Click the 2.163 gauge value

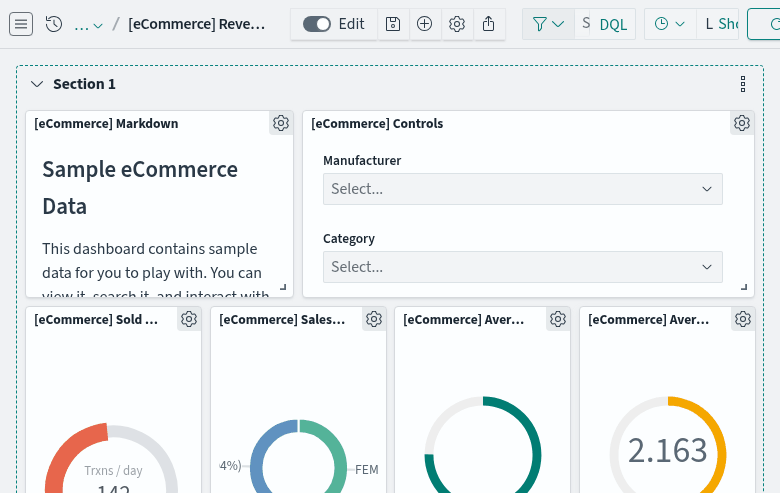click(667, 451)
